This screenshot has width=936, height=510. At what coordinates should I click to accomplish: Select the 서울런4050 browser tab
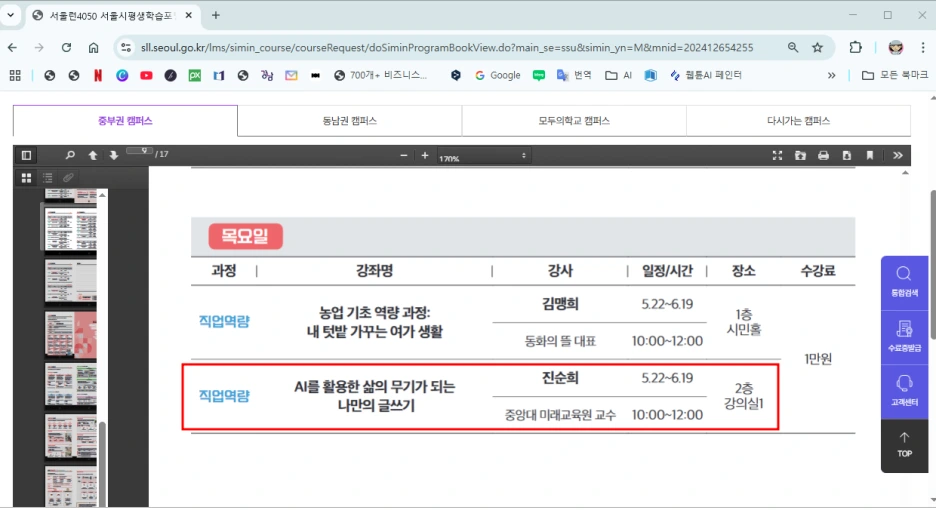pos(112,16)
